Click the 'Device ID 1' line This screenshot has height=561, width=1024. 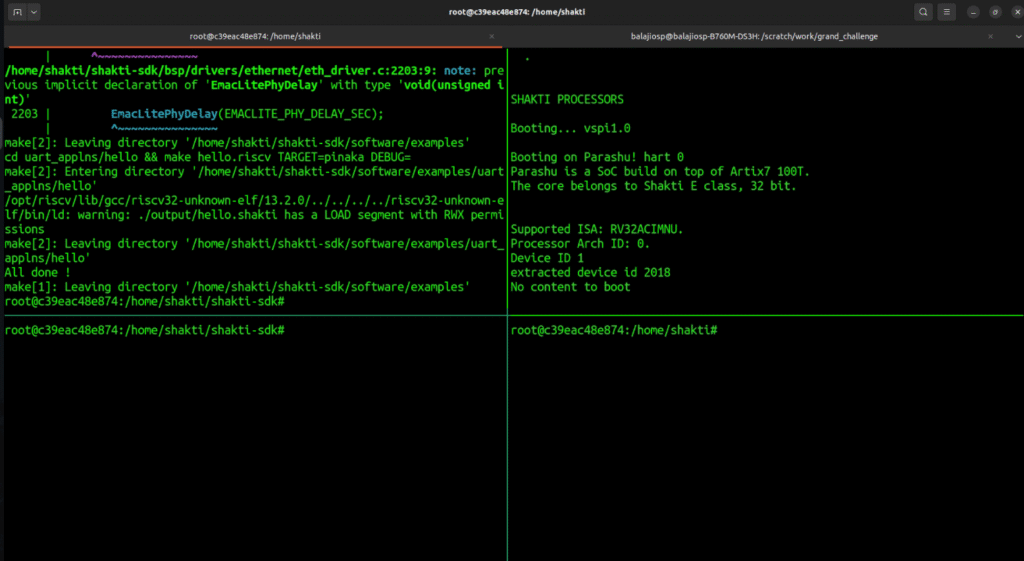pyautogui.click(x=547, y=258)
